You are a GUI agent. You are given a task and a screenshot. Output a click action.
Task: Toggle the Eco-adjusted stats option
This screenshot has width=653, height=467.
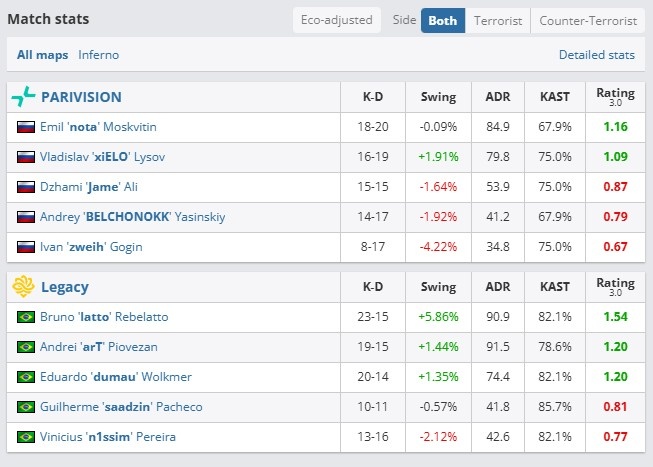click(x=336, y=20)
